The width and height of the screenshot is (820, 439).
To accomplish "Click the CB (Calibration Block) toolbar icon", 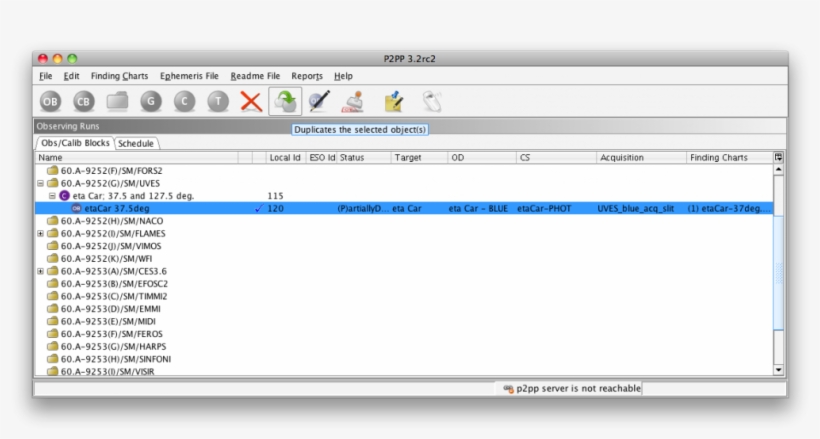I will (84, 101).
